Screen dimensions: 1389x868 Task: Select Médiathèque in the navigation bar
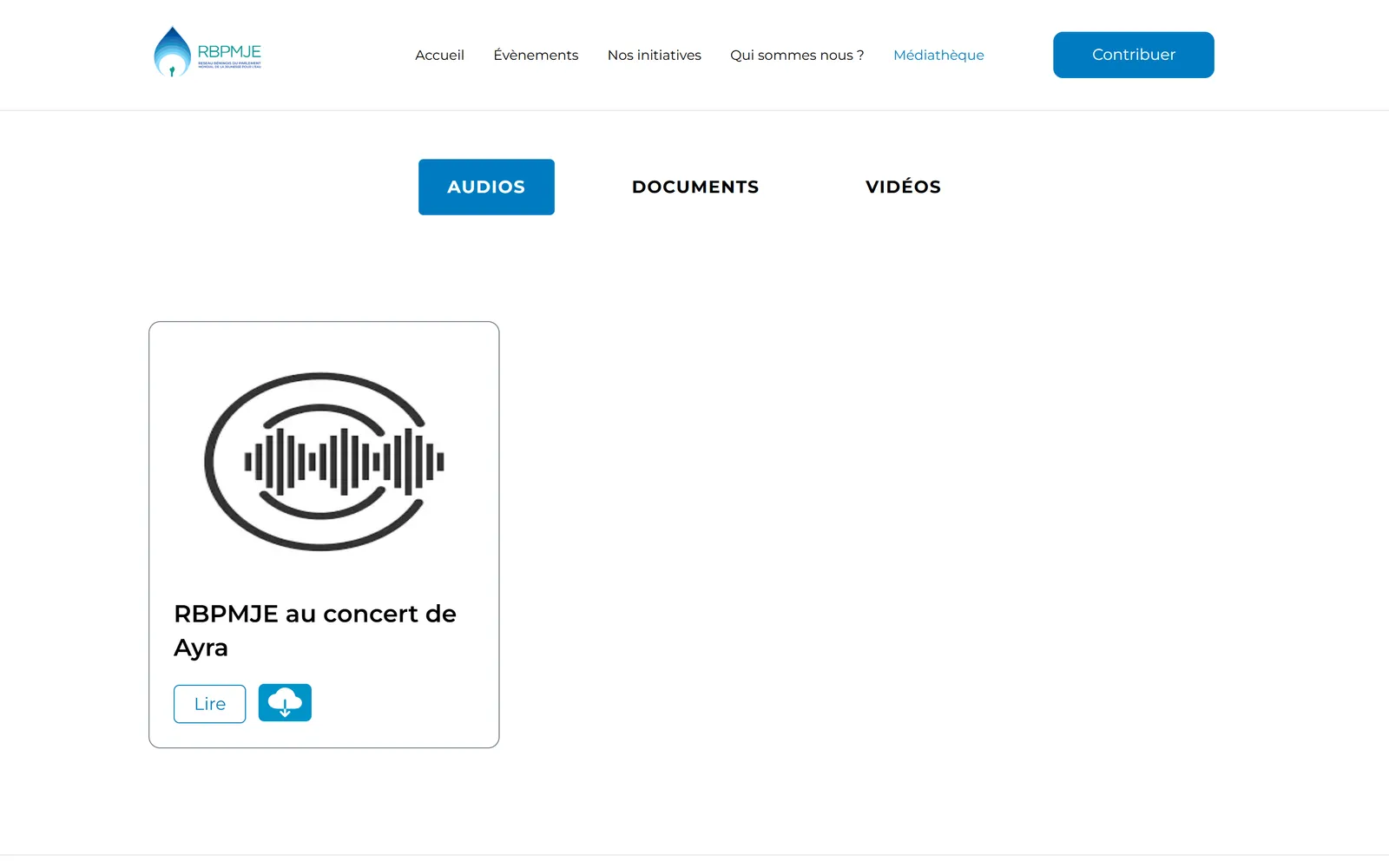pyautogui.click(x=938, y=55)
